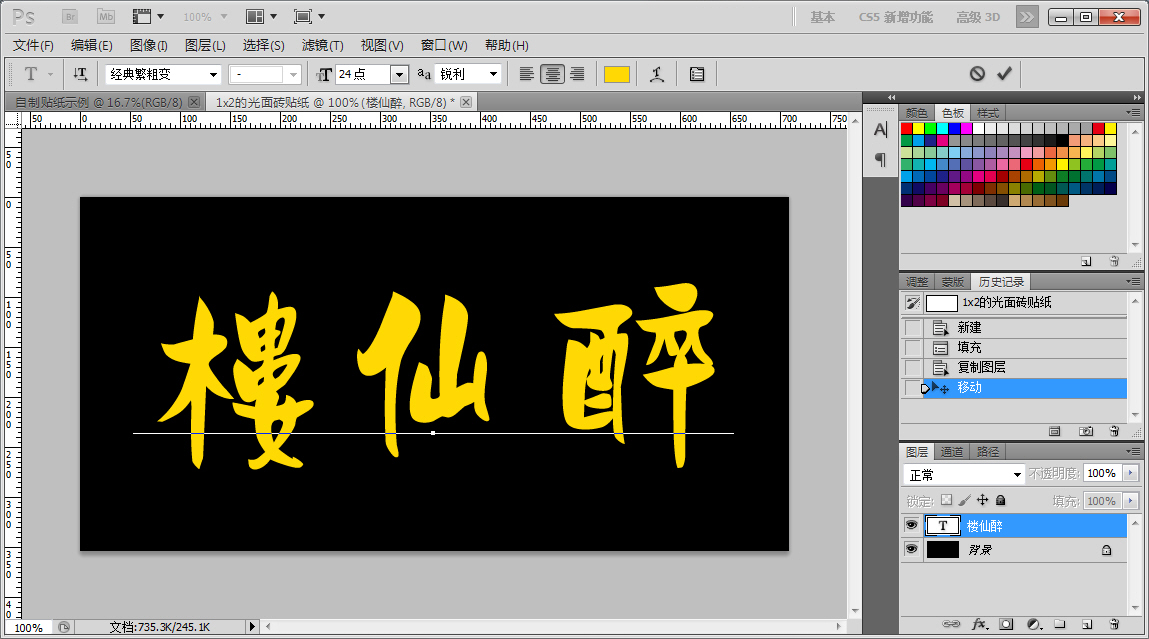Delete swatch with trash icon in swatches panel
Viewport: 1149px width, 639px height.
(x=1114, y=261)
